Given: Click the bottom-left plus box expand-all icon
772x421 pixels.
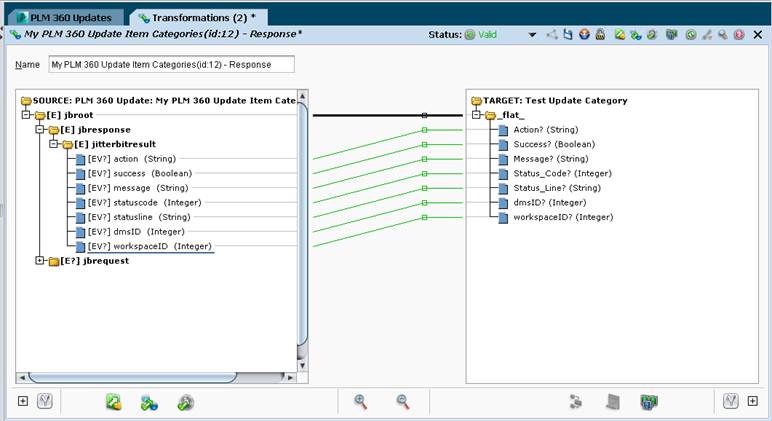Looking at the screenshot, I should 23,401.
